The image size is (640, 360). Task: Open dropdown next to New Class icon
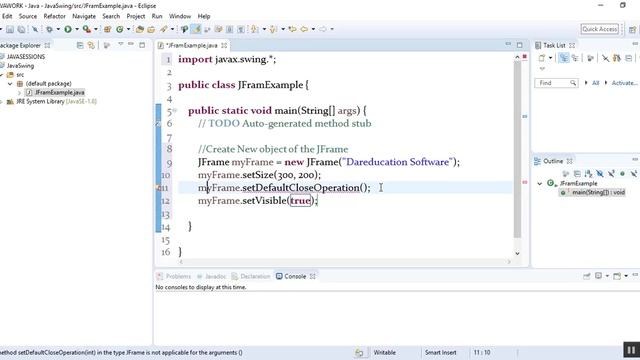pos(128,29)
